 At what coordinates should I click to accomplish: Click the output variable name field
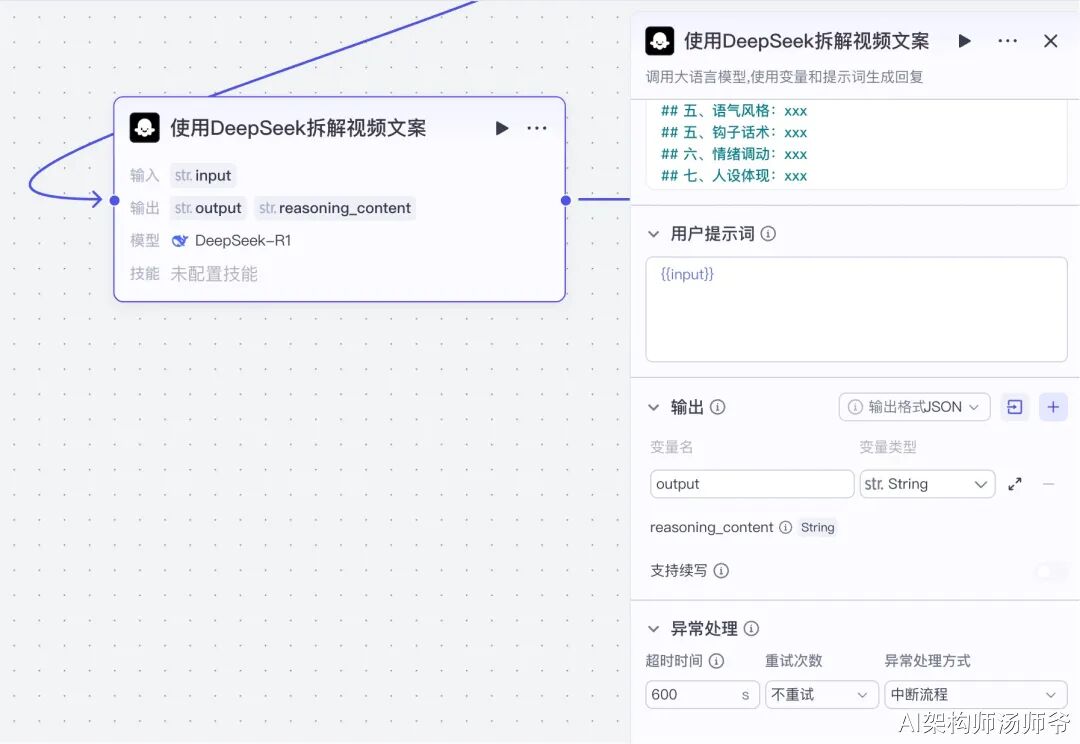click(x=751, y=484)
